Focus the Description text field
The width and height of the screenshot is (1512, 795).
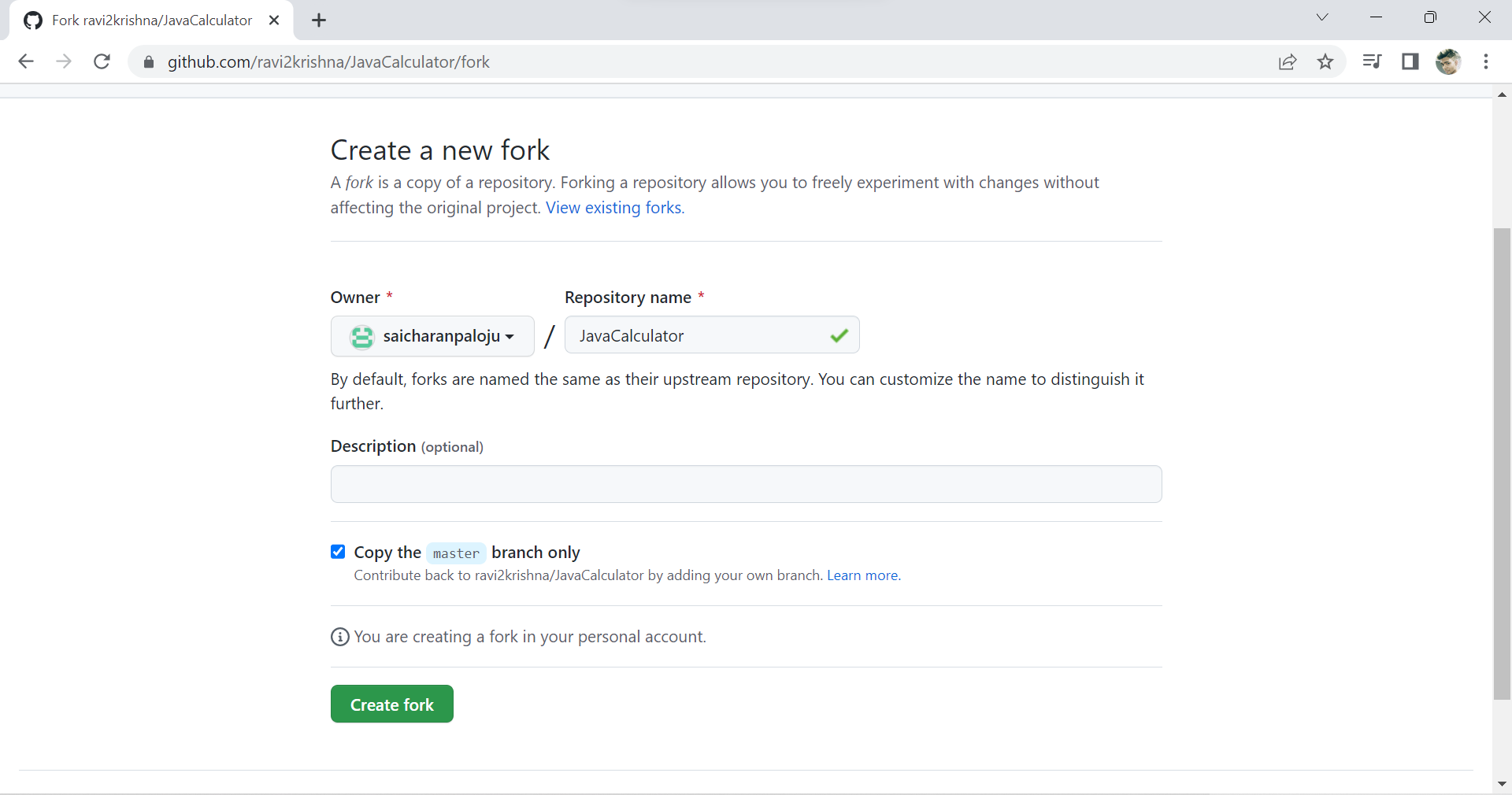[x=746, y=484]
